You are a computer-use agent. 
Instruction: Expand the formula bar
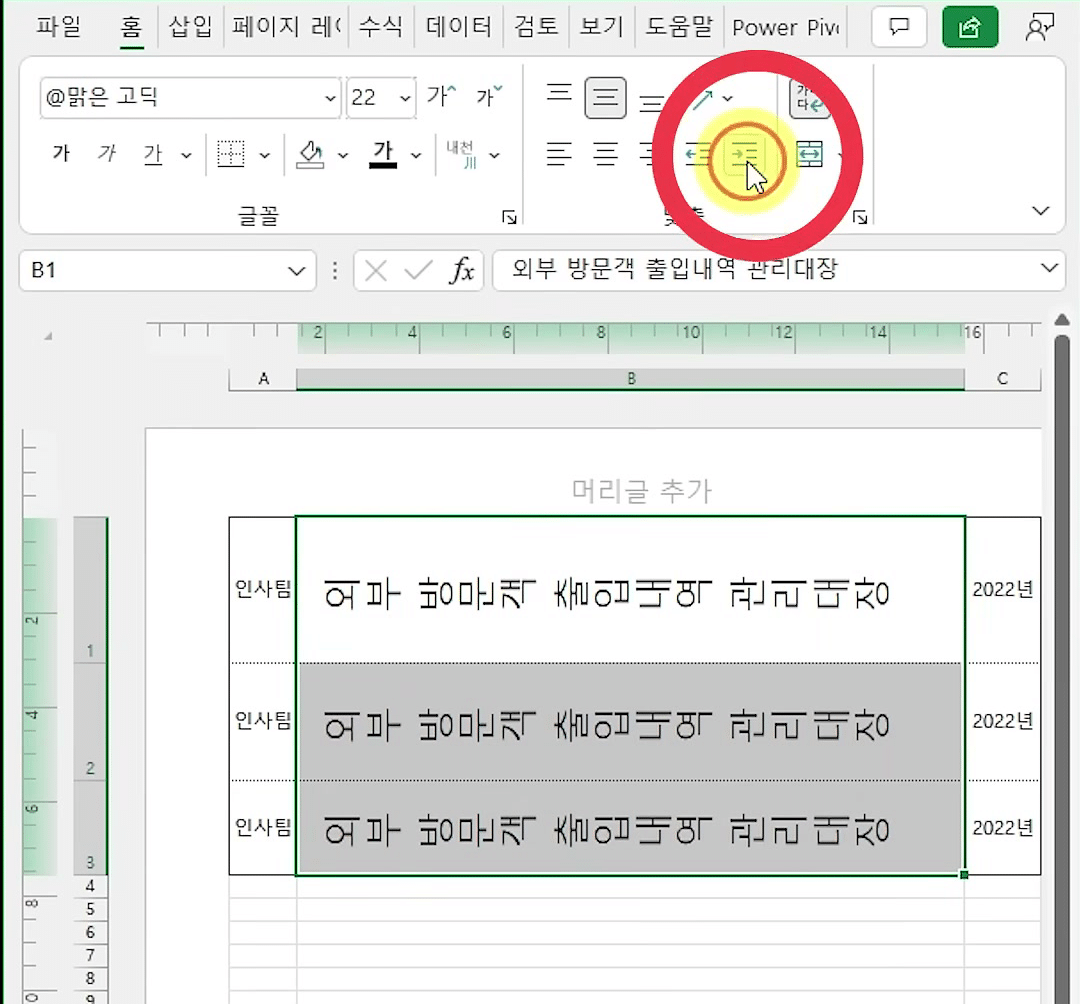tap(1049, 269)
